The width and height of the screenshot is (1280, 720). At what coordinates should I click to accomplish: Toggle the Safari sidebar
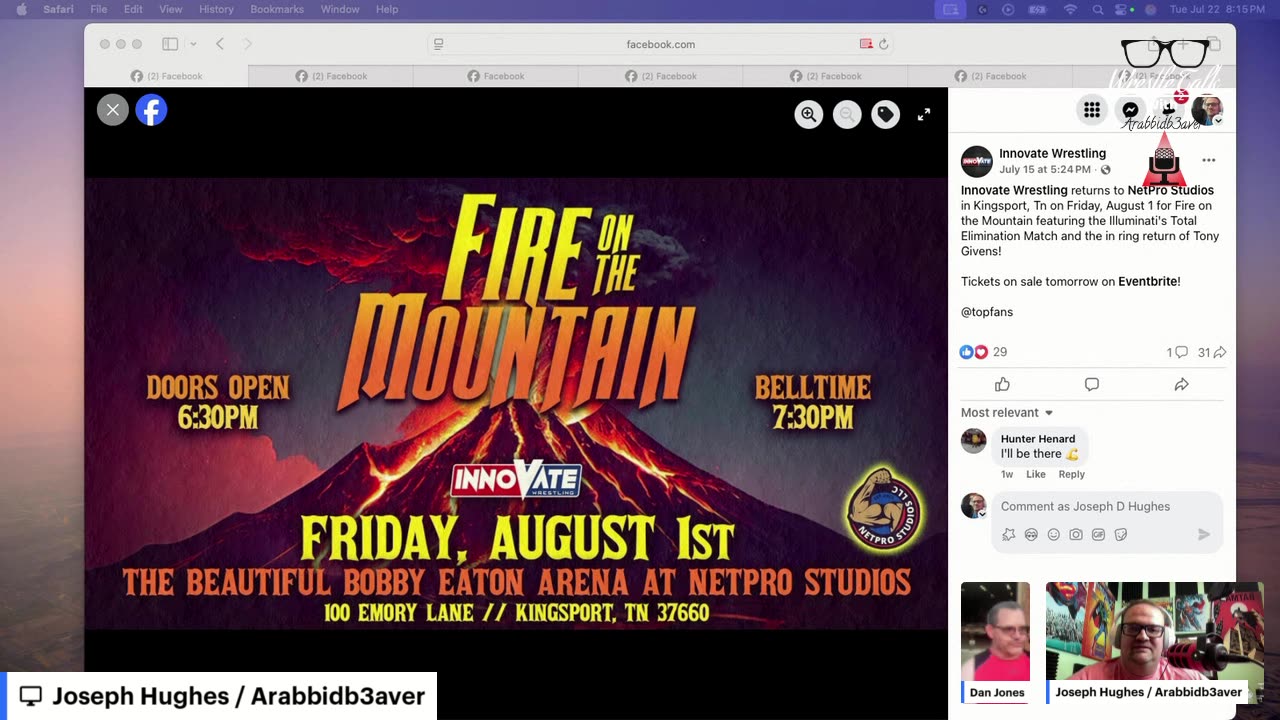[x=170, y=44]
